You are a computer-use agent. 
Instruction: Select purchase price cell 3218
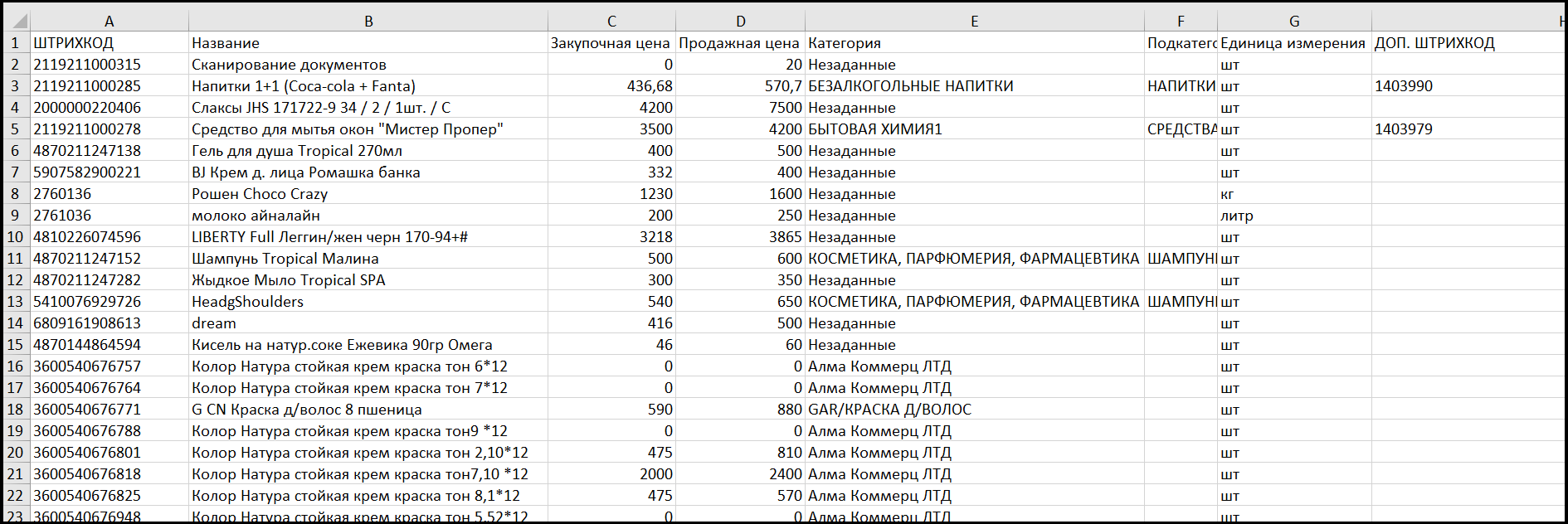pyautogui.click(x=611, y=236)
